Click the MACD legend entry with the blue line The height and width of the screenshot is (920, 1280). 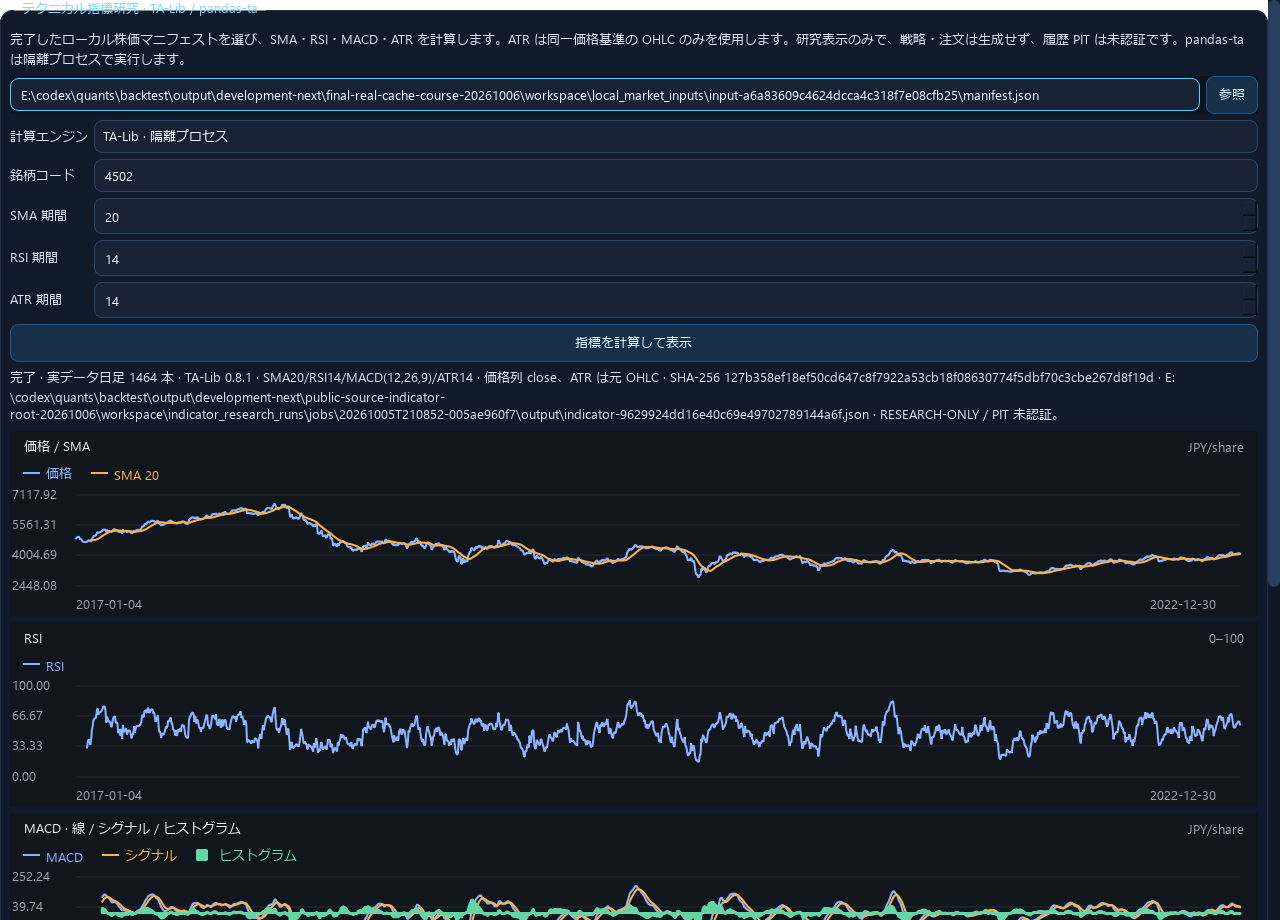pyautogui.click(x=54, y=857)
